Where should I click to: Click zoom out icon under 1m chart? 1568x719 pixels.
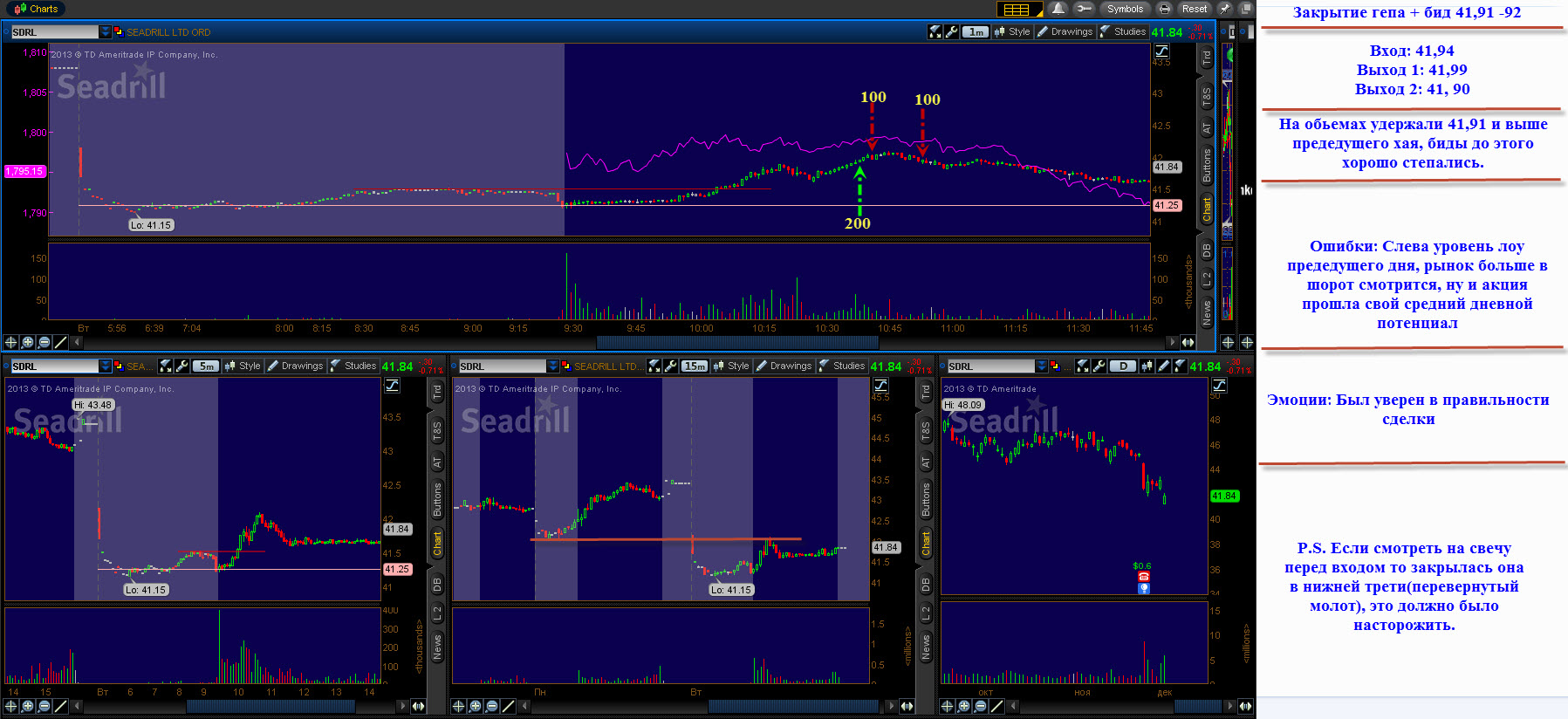point(44,342)
